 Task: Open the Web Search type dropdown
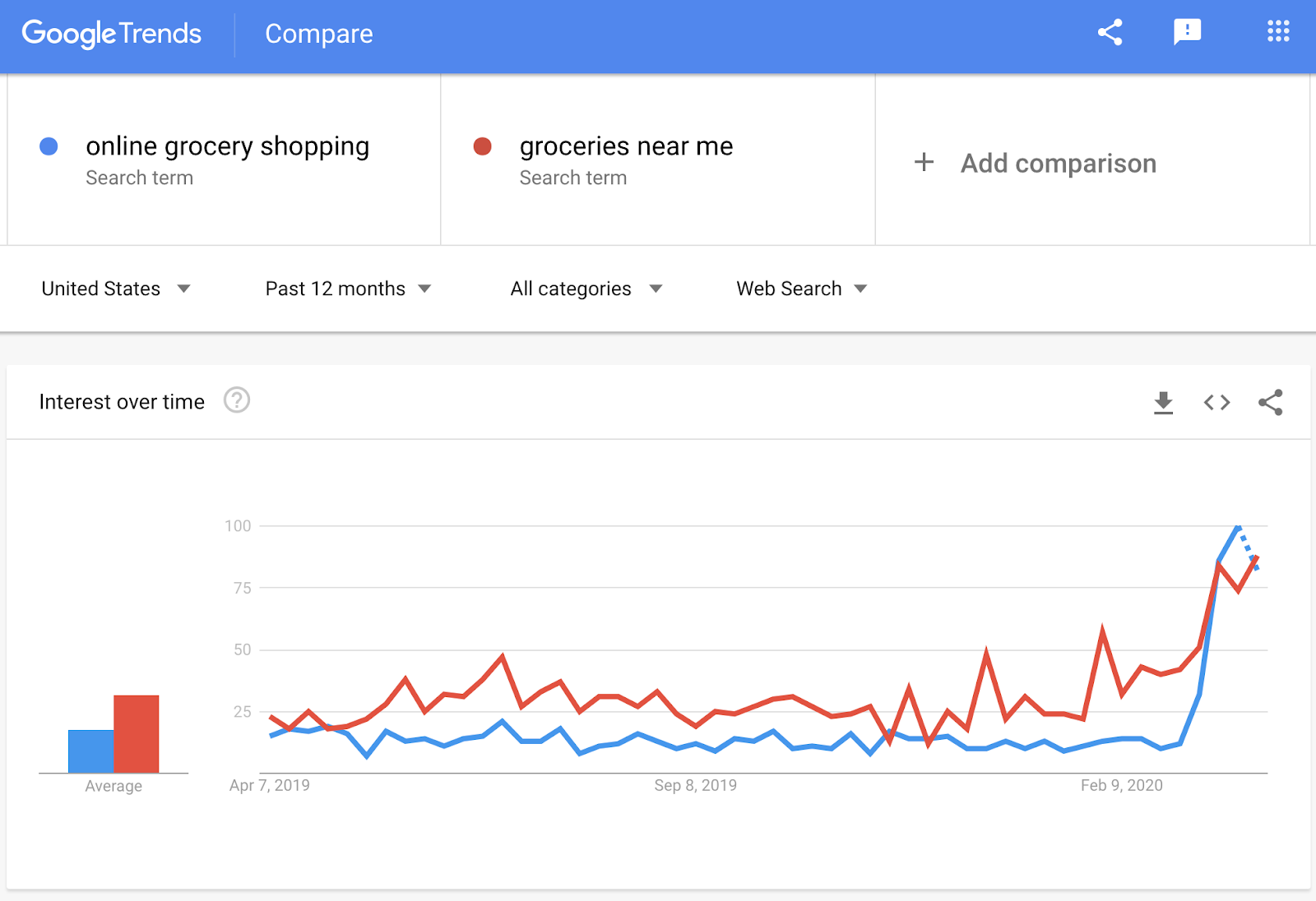click(x=801, y=289)
